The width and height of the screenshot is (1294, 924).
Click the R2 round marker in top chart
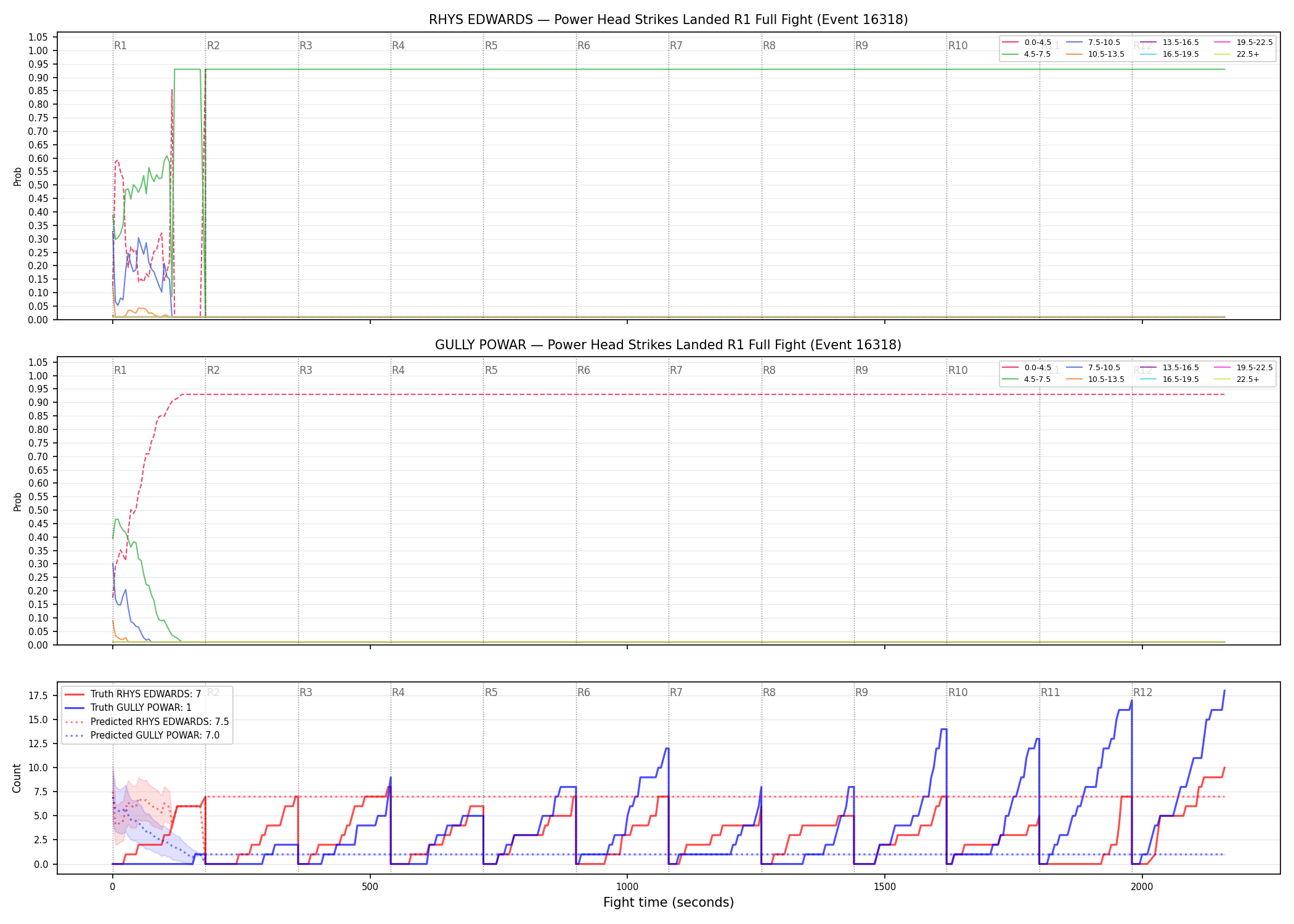(213, 46)
